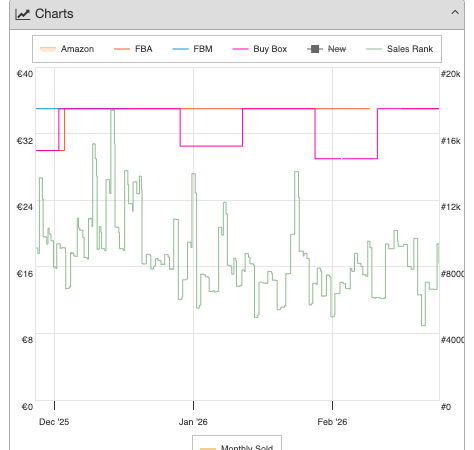Toggle the FBM series in the legend
The image size is (474, 450).
[x=192, y=49]
